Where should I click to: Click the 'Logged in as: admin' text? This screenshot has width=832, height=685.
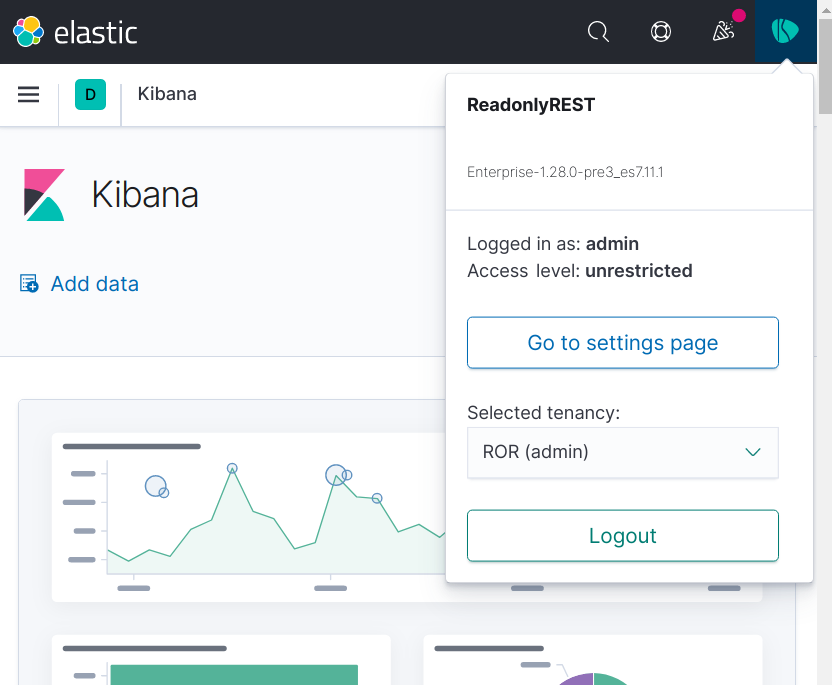click(553, 244)
